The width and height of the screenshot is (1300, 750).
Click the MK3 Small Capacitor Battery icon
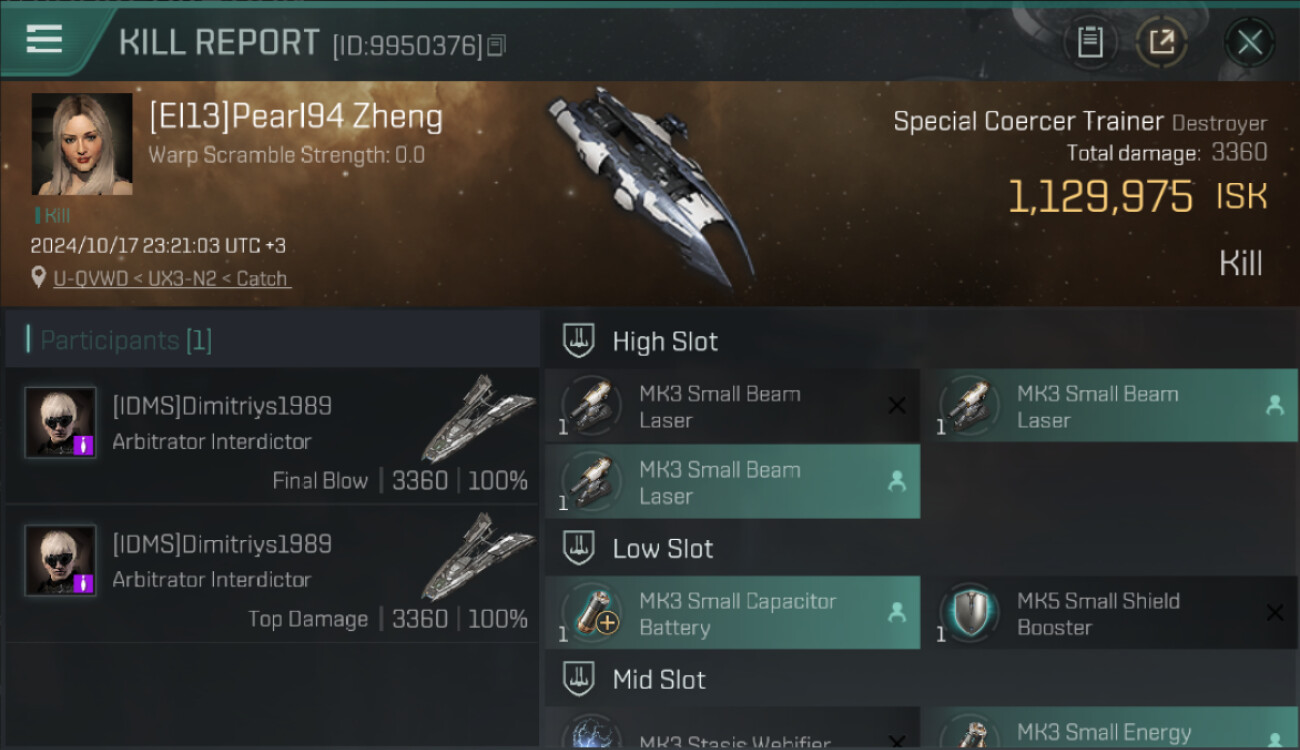point(592,612)
